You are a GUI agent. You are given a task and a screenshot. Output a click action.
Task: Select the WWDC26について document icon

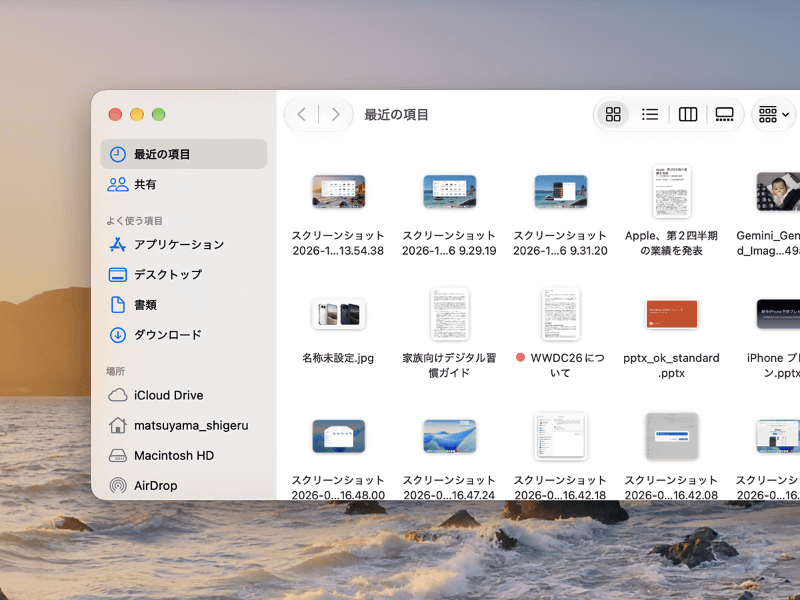[561, 314]
